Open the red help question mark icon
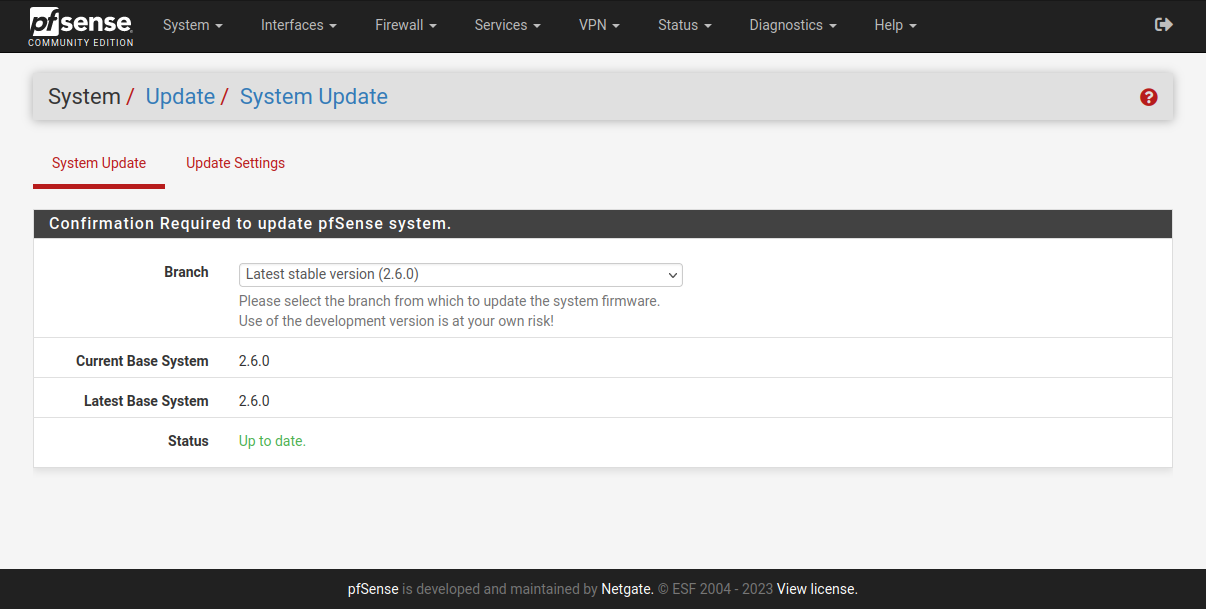This screenshot has width=1206, height=609. [x=1148, y=97]
